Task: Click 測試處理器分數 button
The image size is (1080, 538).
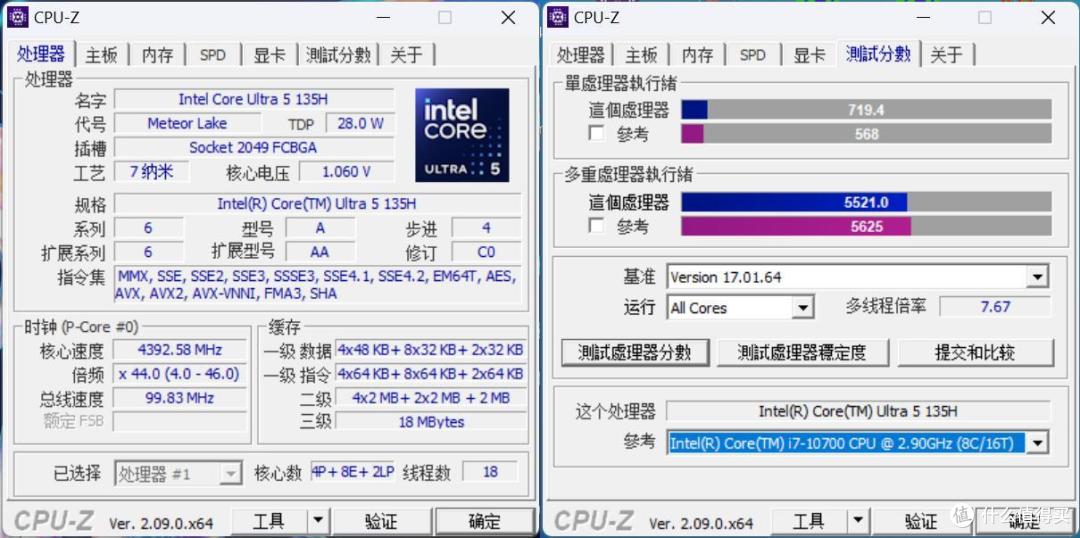Action: click(x=636, y=353)
